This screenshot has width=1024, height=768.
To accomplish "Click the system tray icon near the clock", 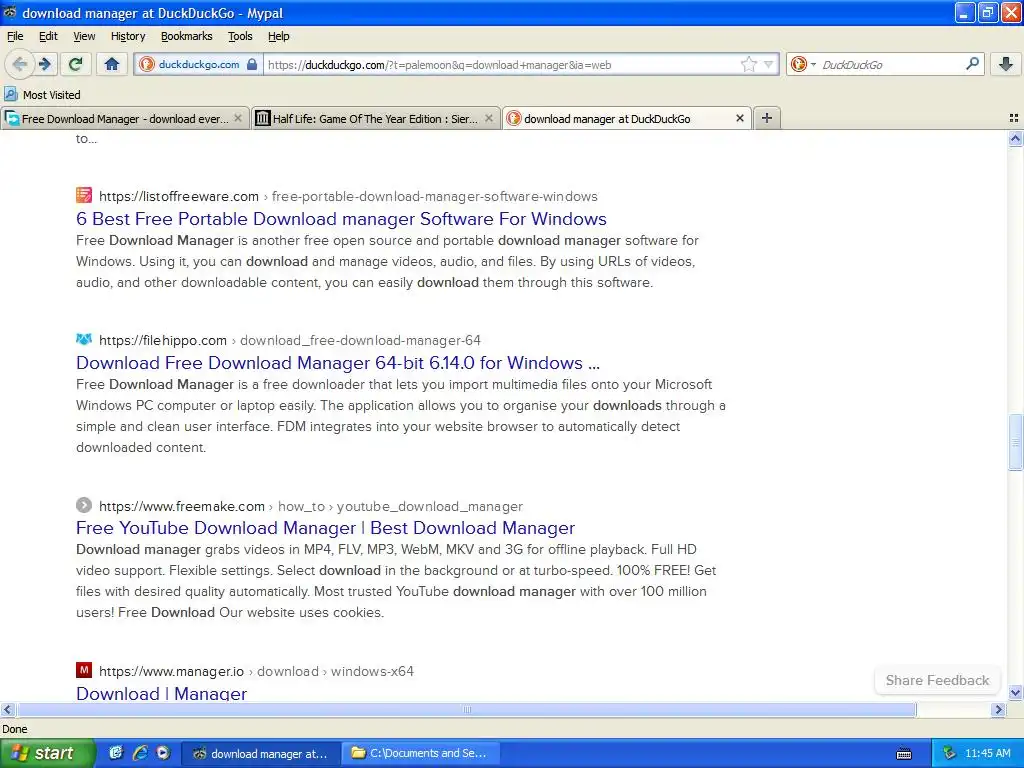I will click(x=949, y=753).
